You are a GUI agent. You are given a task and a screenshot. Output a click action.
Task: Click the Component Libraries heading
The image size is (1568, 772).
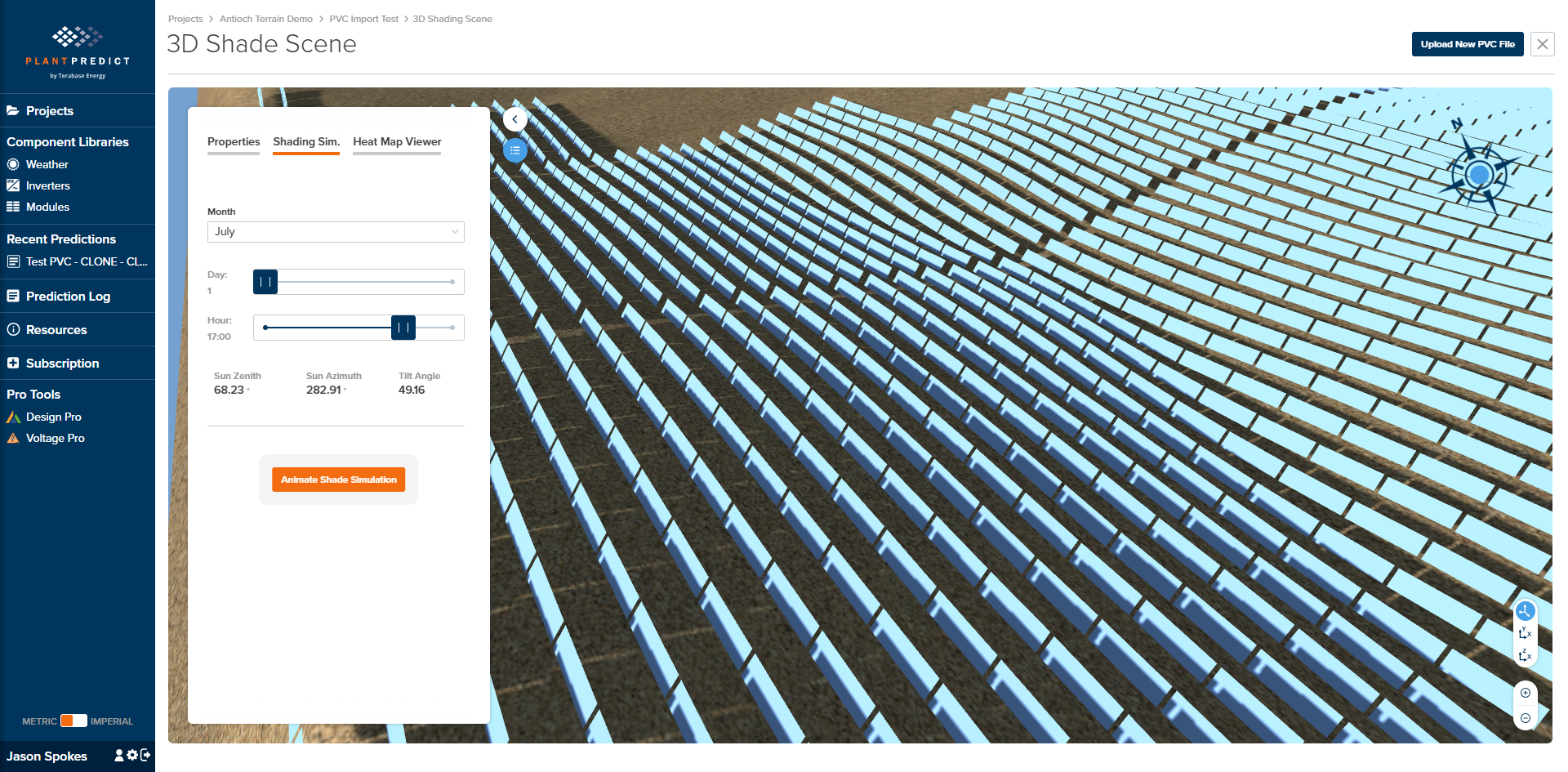tap(68, 142)
